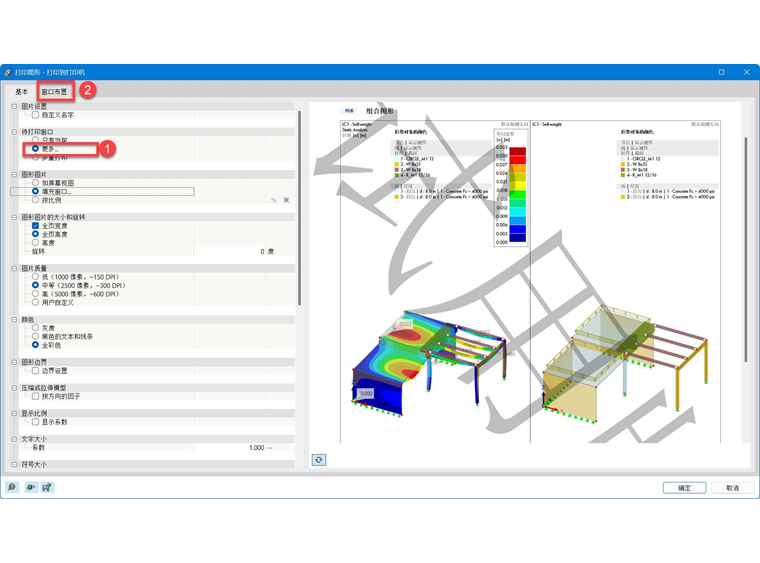Viewport: 760px width, 563px height.
Task: Enable the 按方向的因子 checkbox
Action: pos(35,396)
